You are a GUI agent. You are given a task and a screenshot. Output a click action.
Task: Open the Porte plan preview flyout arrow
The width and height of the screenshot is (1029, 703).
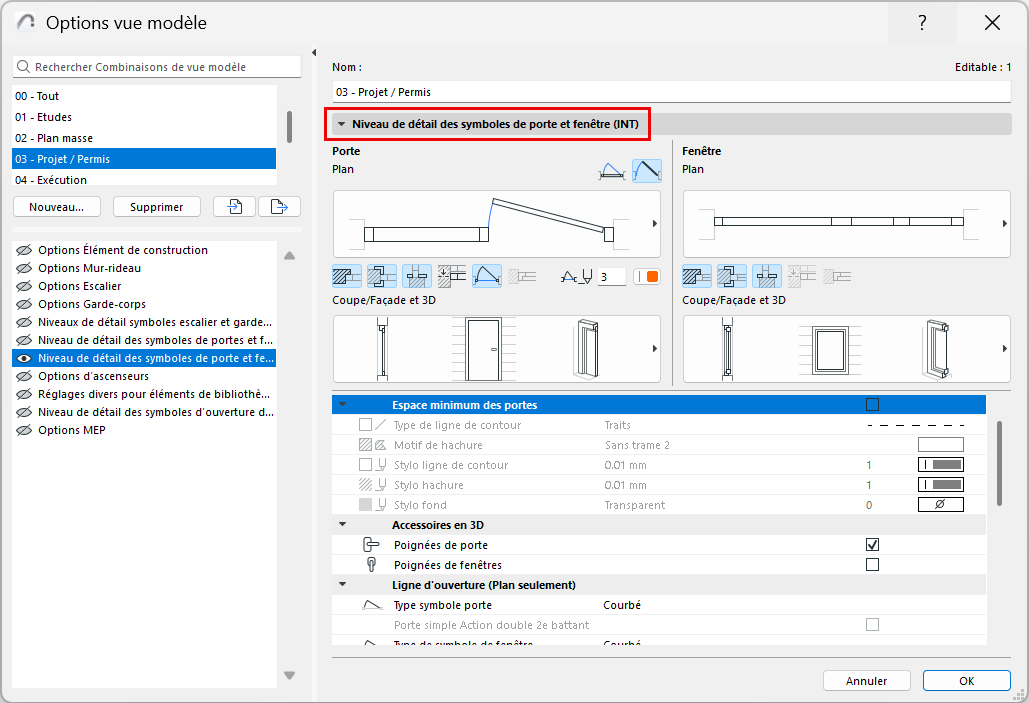pyautogui.click(x=654, y=224)
